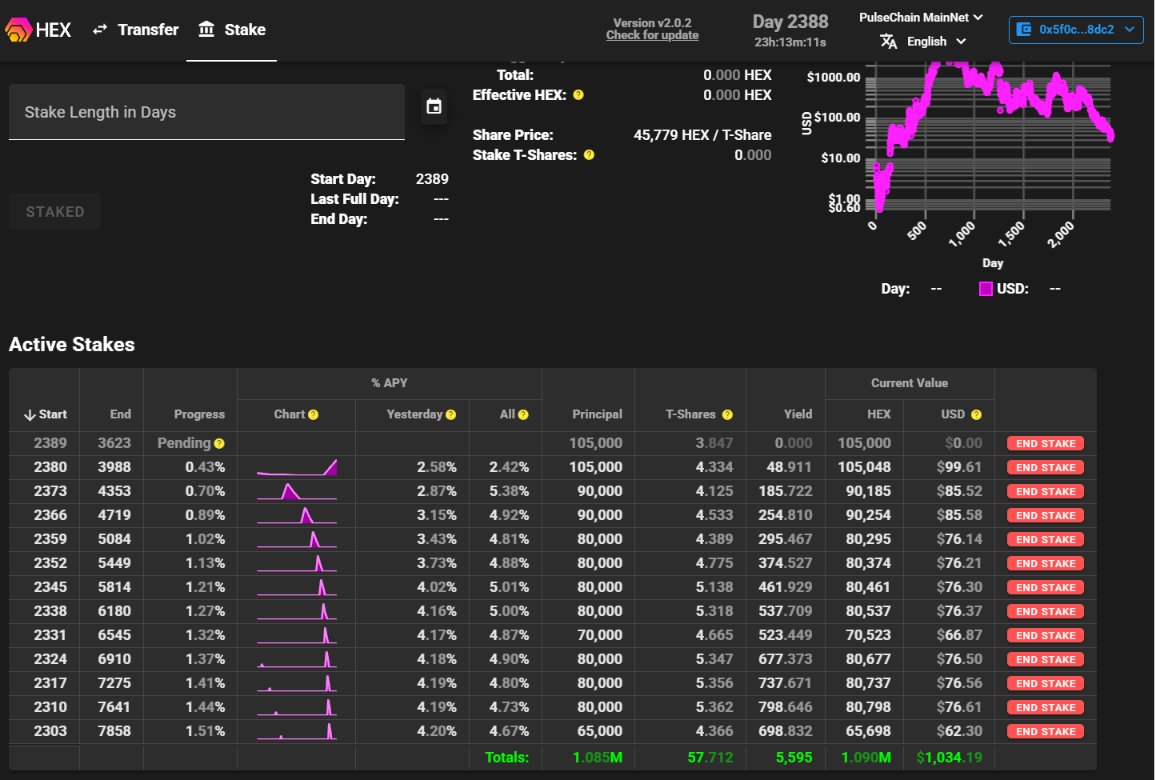Sort table by Start column

(x=45, y=415)
